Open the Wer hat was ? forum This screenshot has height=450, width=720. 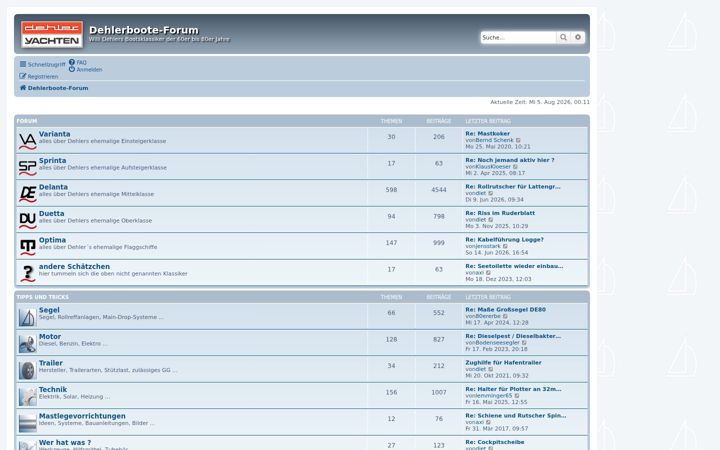point(65,443)
